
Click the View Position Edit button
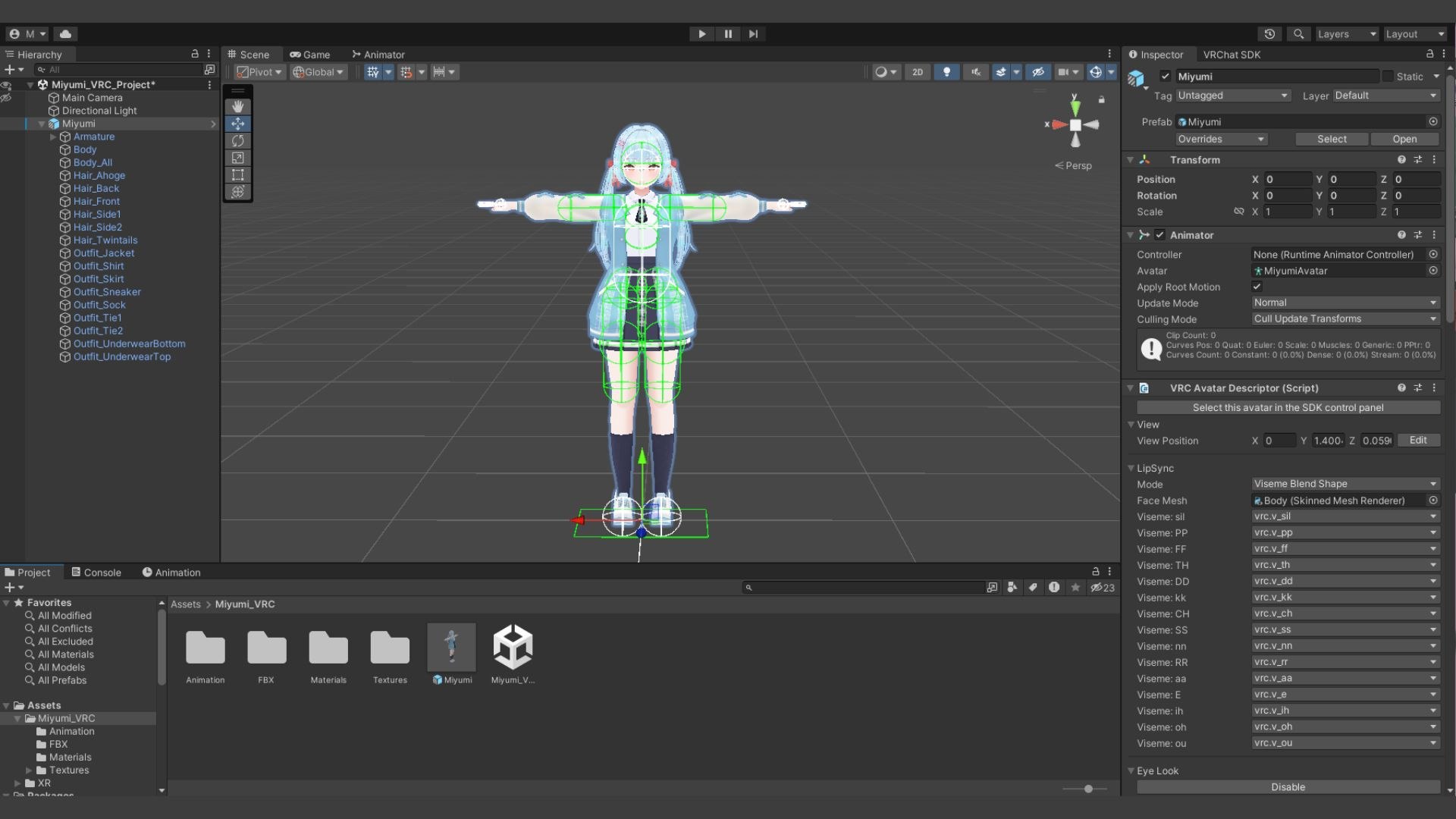pyautogui.click(x=1418, y=441)
